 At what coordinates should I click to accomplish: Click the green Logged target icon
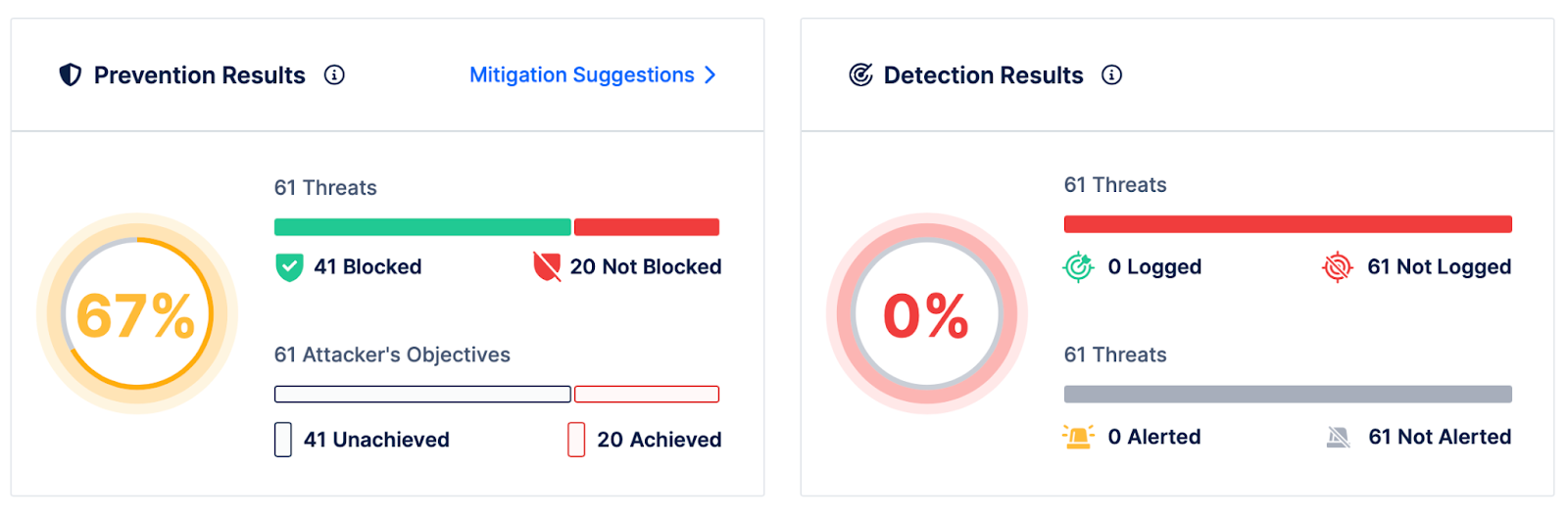click(x=1078, y=266)
